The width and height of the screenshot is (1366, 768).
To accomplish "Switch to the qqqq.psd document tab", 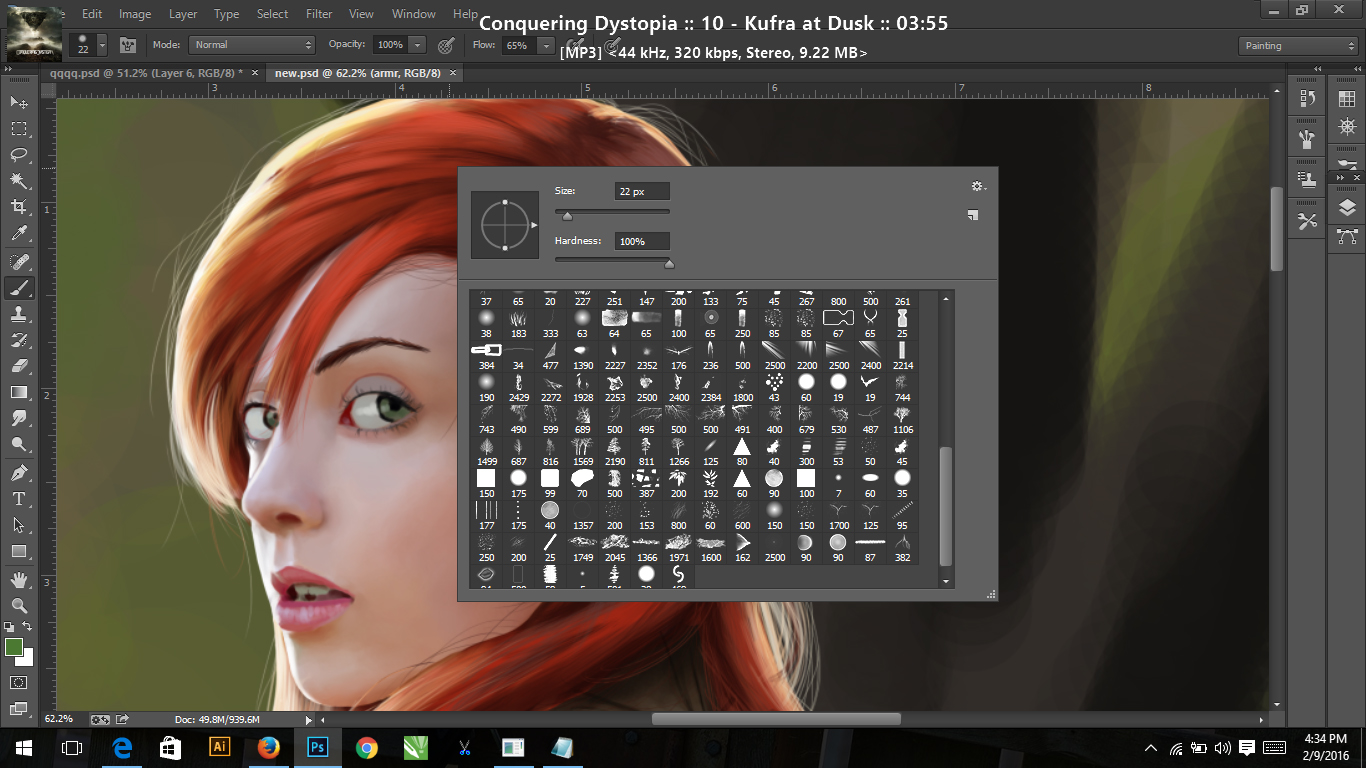I will [x=146, y=73].
